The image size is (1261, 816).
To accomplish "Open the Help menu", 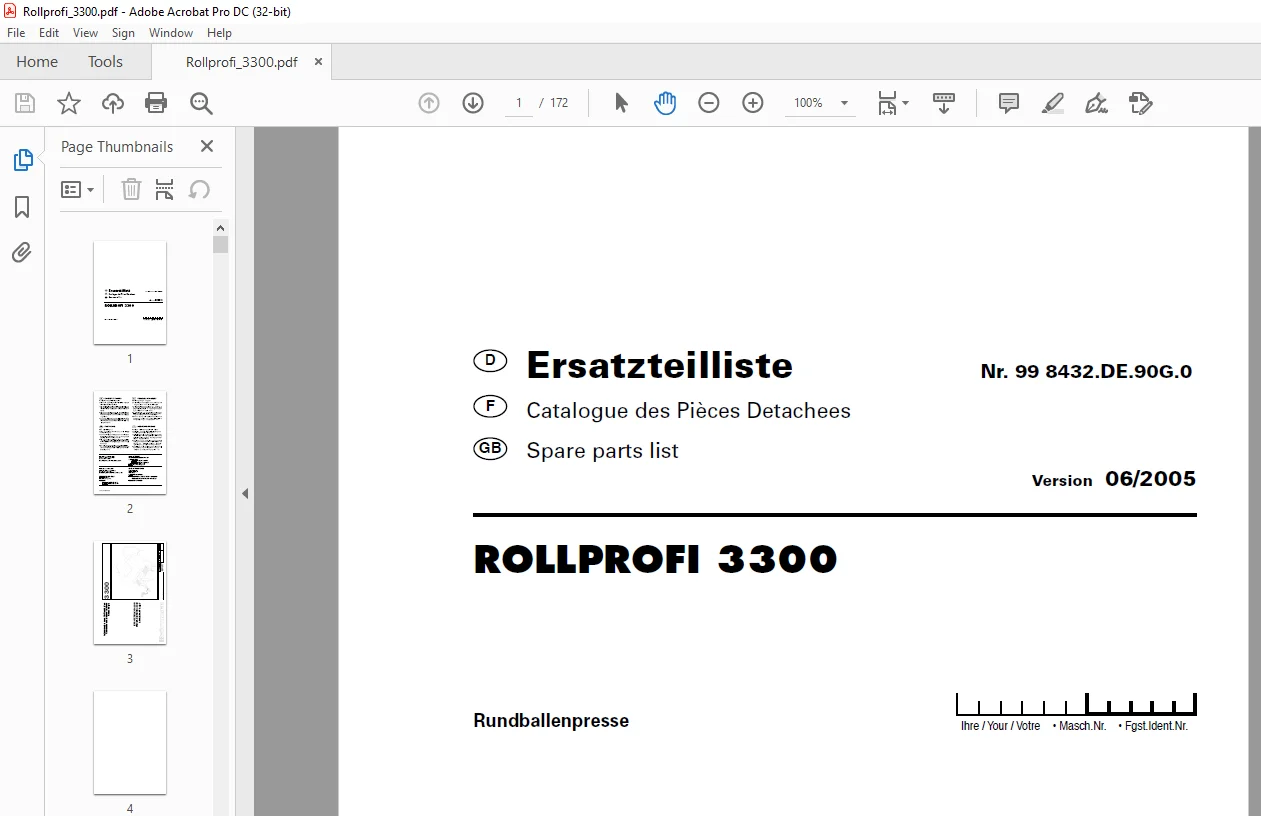I will point(219,33).
